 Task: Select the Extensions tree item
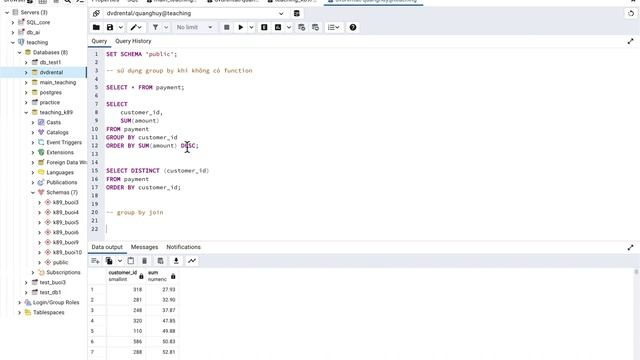60,153
